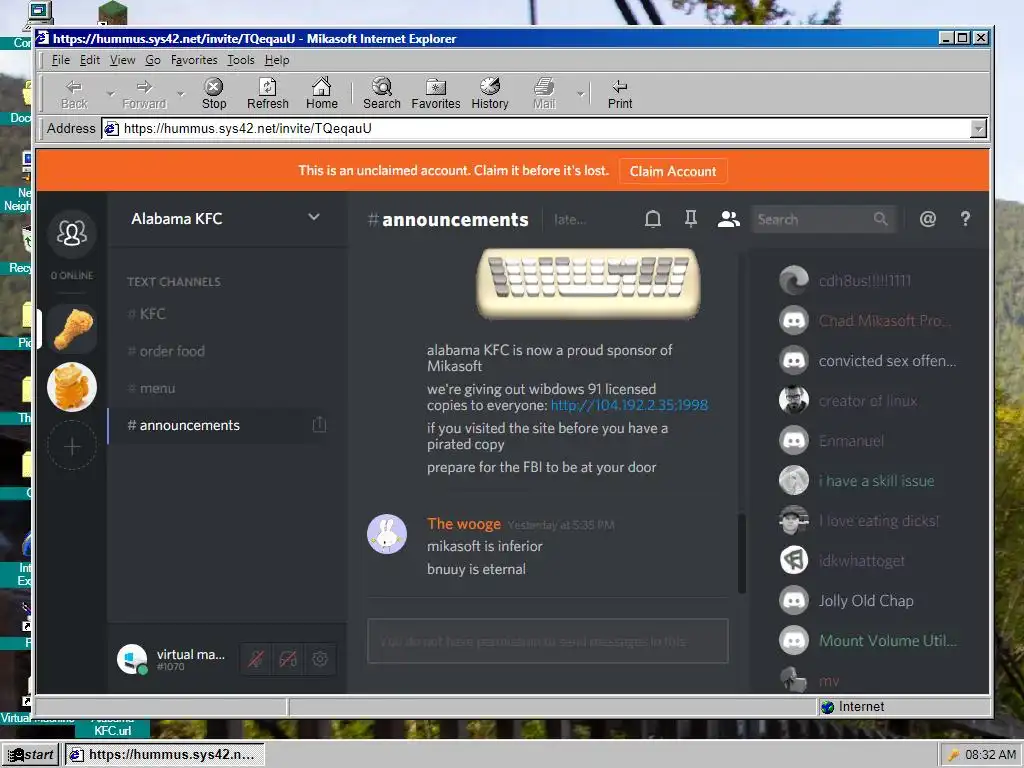Print the current page
Image resolution: width=1024 pixels, height=768 pixels.
coord(620,93)
